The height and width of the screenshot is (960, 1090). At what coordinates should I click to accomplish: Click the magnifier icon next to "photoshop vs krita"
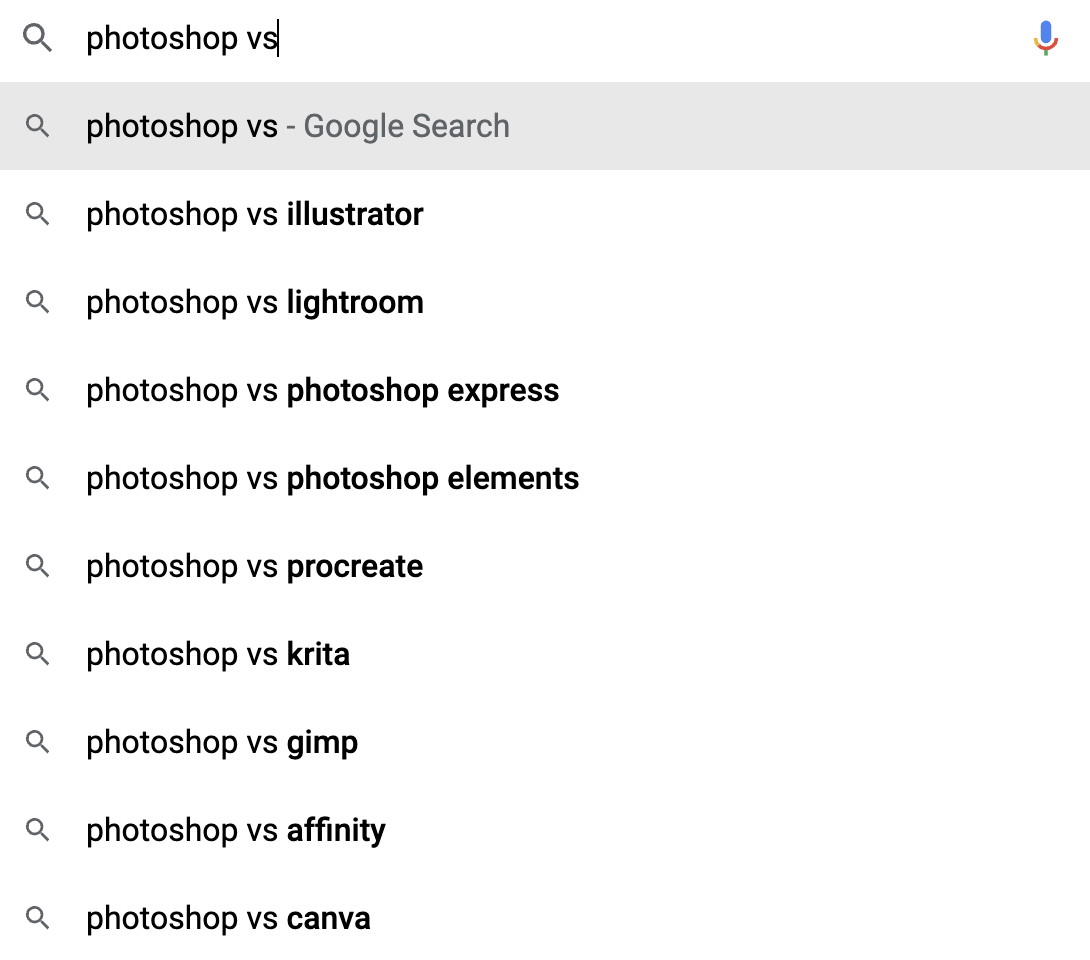point(38,654)
